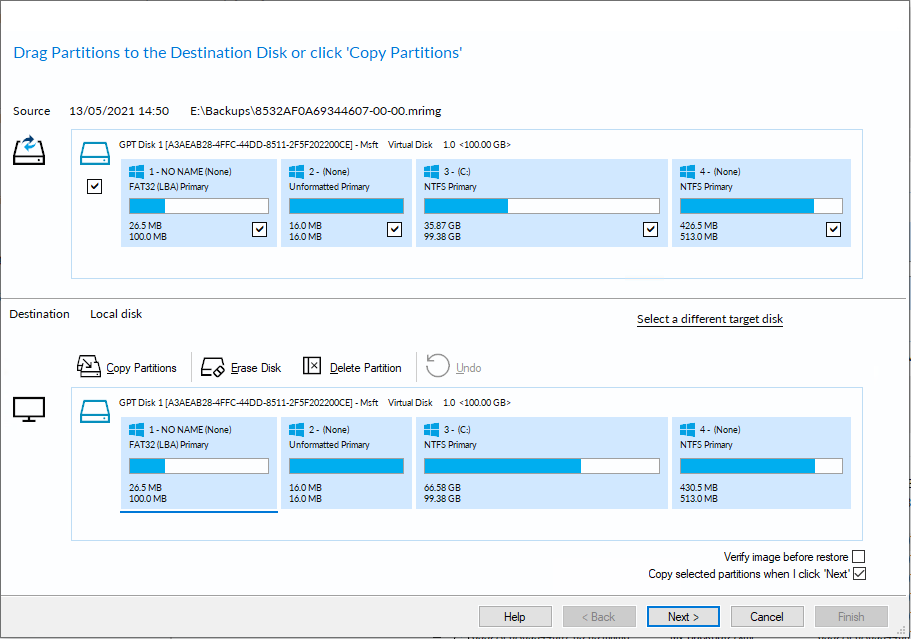The width and height of the screenshot is (911, 639).
Task: Uncheck the whole source disk checkbox
Action: point(94,186)
